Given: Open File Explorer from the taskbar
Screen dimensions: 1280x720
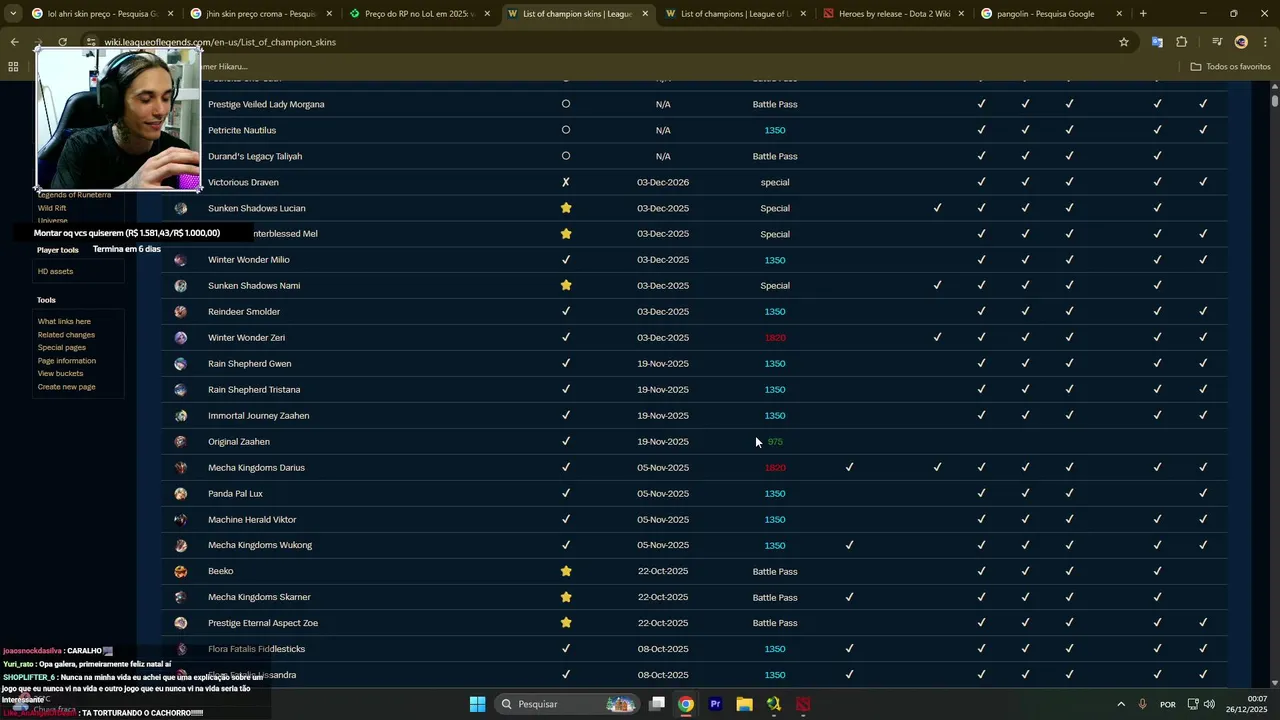Looking at the screenshot, I should [744, 704].
